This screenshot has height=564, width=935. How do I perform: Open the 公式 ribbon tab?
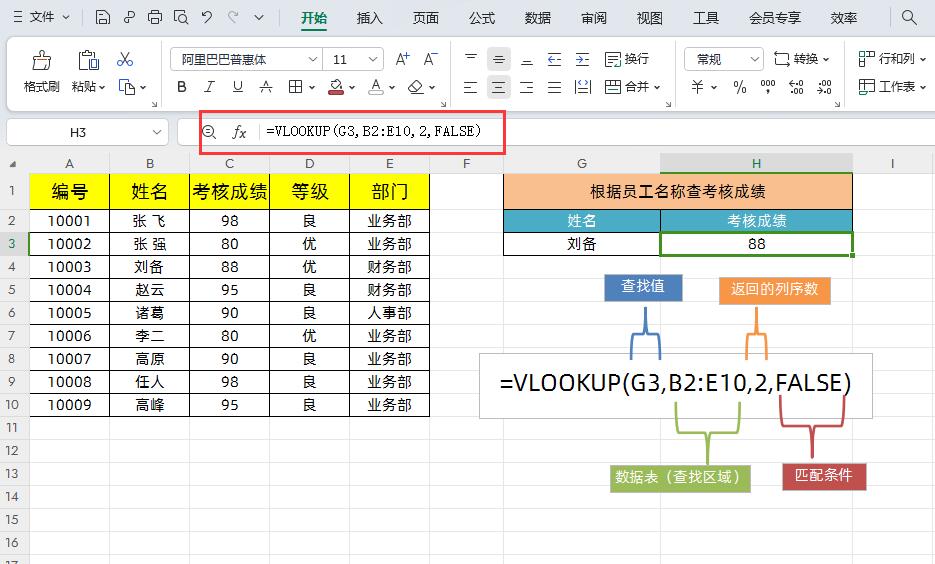(482, 18)
